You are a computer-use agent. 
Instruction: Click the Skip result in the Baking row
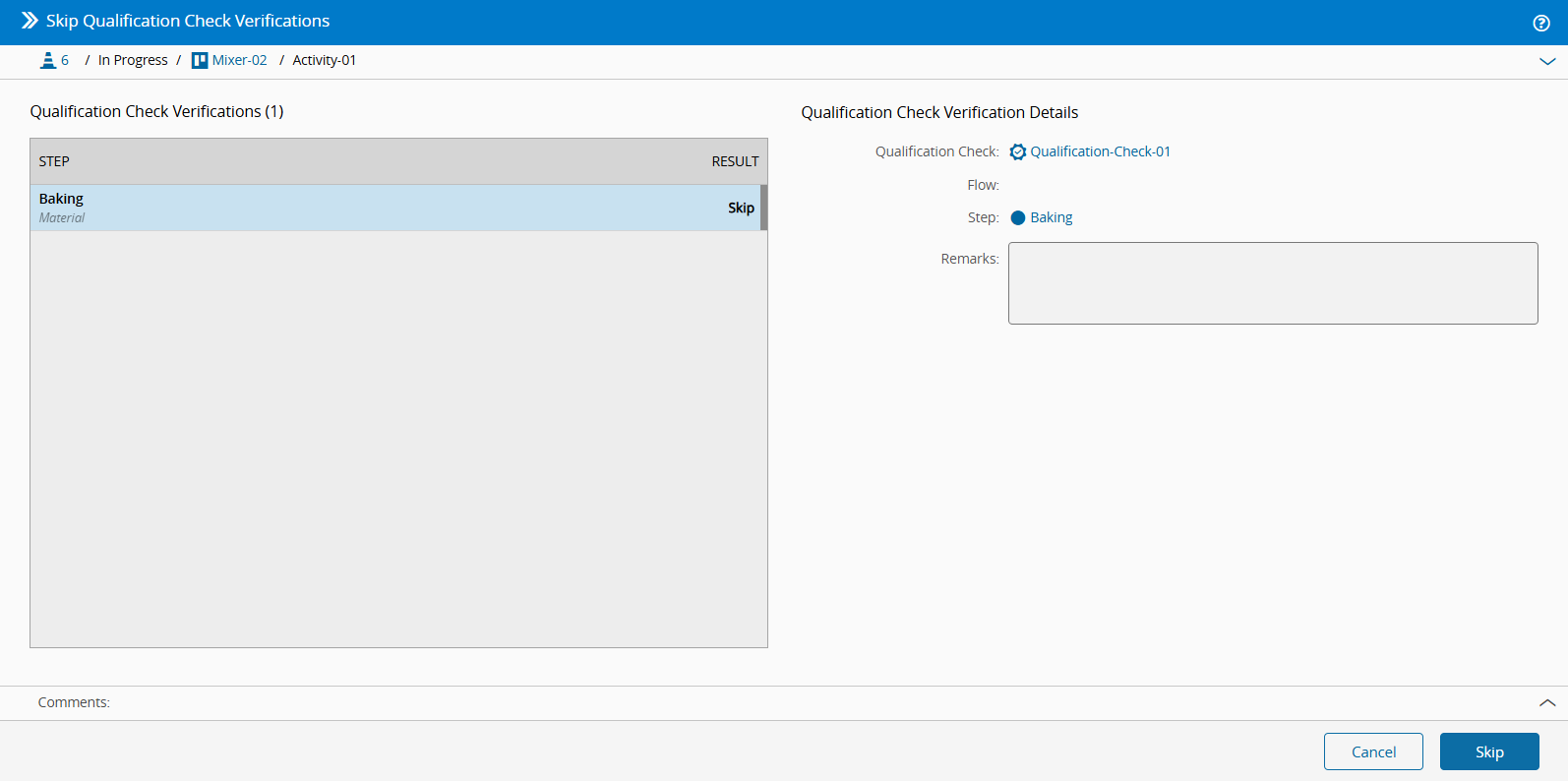741,208
